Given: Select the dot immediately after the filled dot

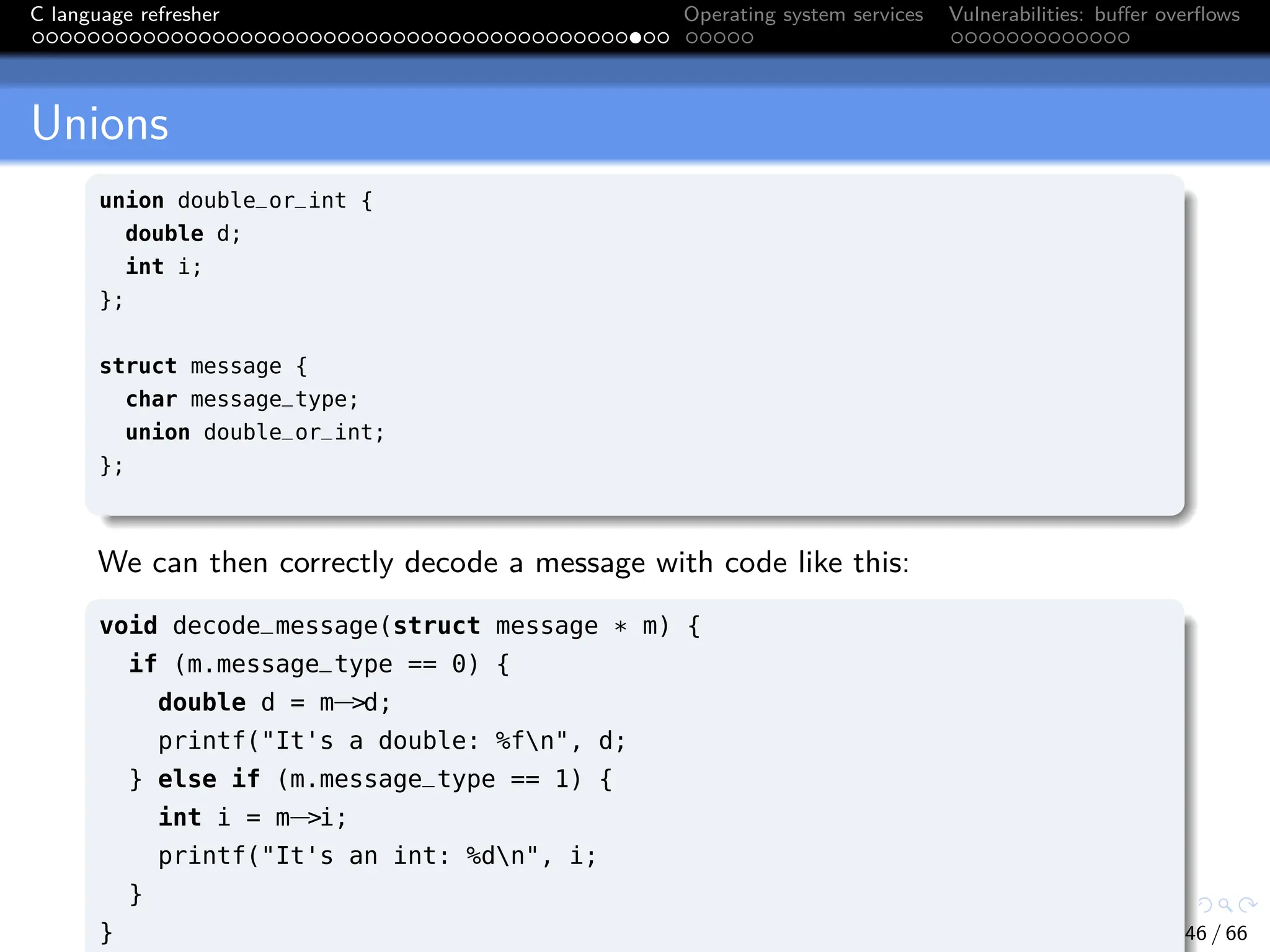Looking at the screenshot, I should click(649, 38).
